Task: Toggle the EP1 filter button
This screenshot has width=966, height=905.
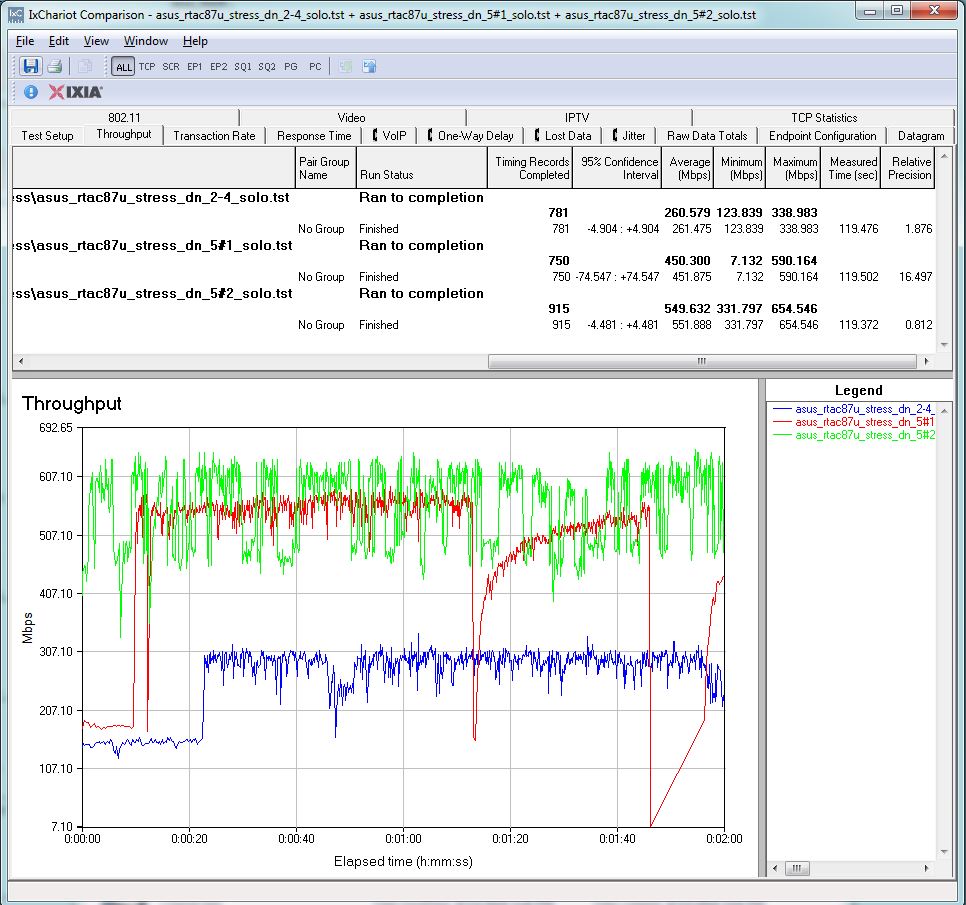Action: [x=195, y=67]
